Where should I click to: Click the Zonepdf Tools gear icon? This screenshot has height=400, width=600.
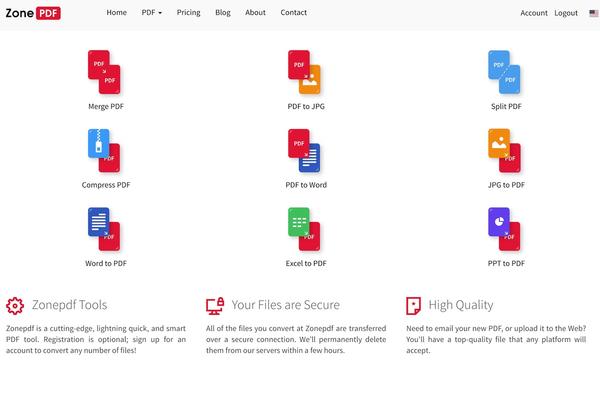point(15,306)
